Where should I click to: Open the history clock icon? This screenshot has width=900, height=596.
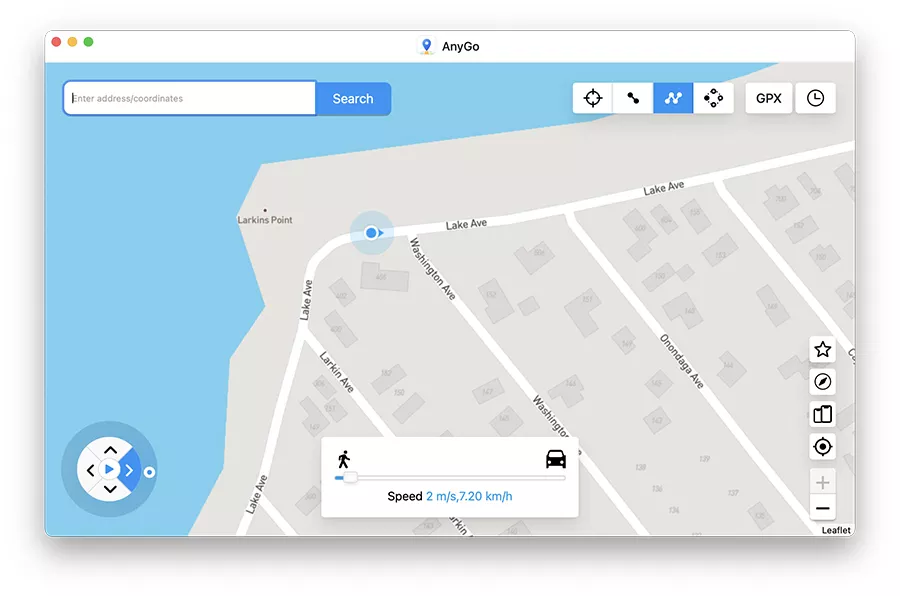click(x=815, y=98)
